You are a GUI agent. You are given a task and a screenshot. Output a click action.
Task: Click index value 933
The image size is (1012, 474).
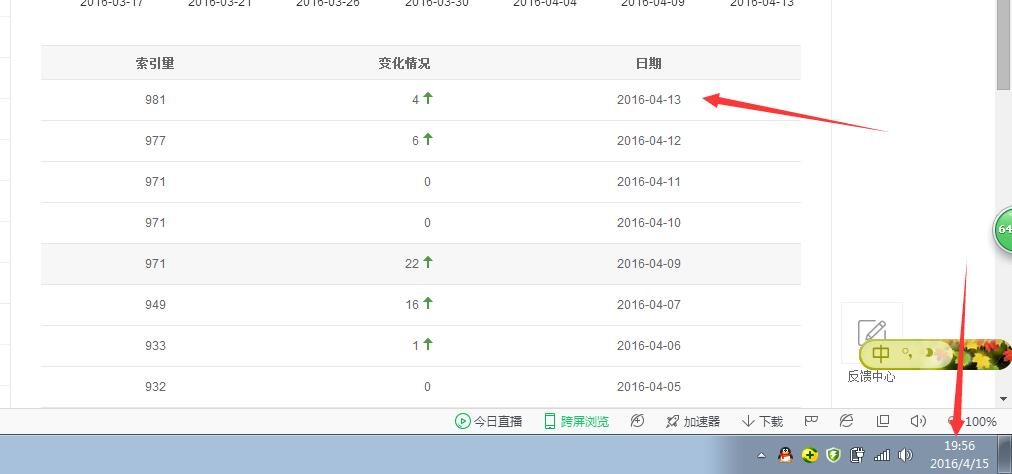click(x=156, y=345)
